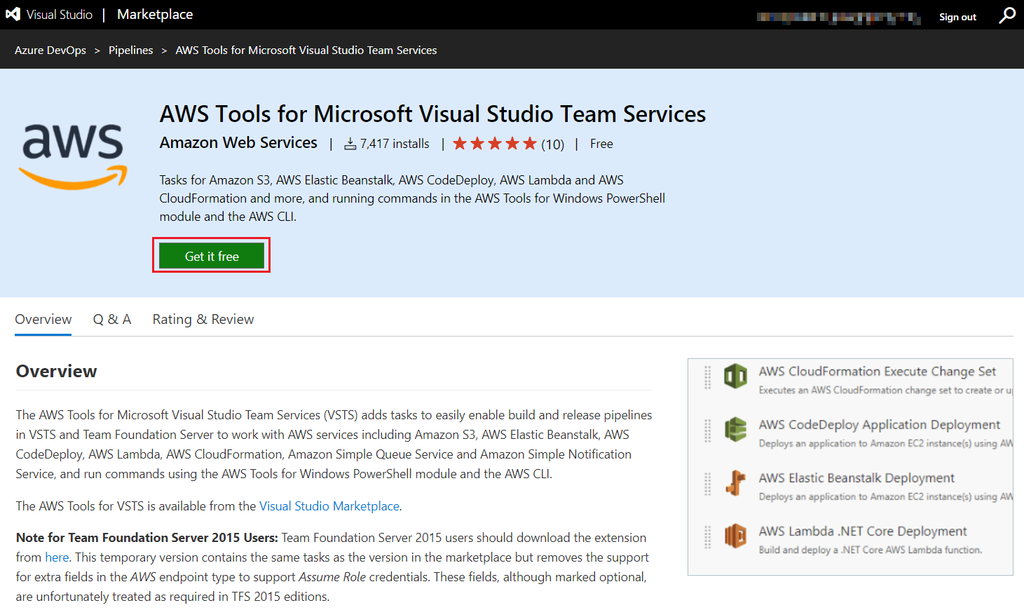Click the Get it free button
The image size is (1024, 610).
212,256
